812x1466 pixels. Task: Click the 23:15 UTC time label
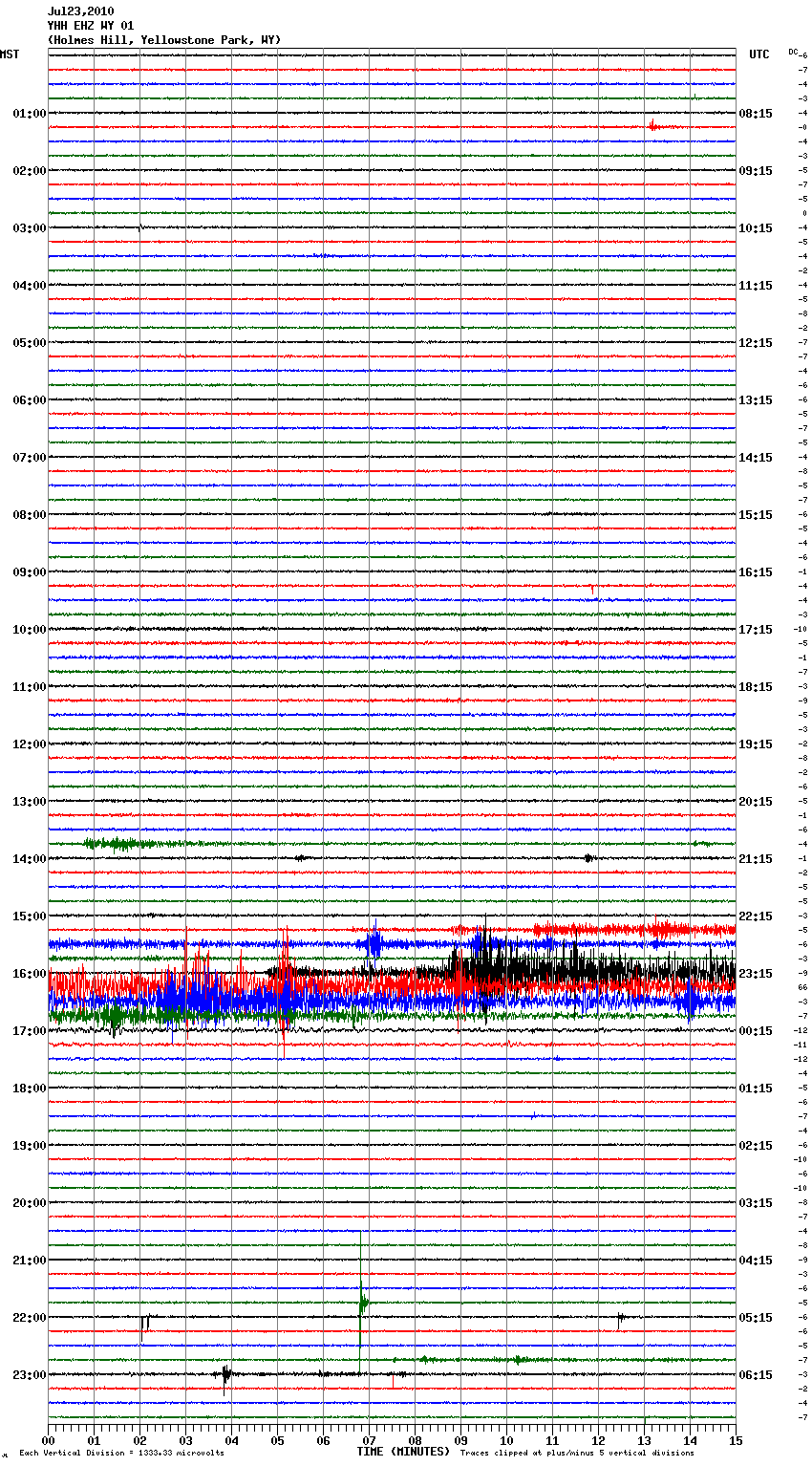756,974
